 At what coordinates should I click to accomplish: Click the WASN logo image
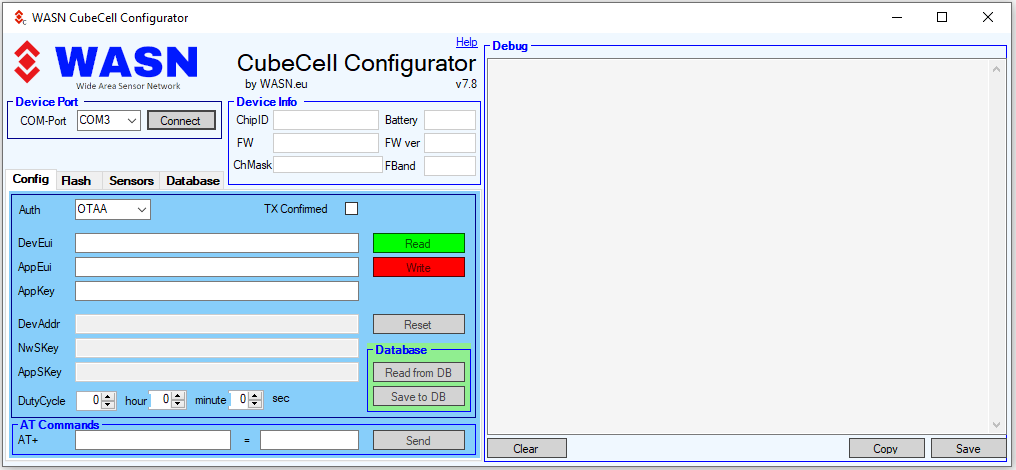click(106, 65)
